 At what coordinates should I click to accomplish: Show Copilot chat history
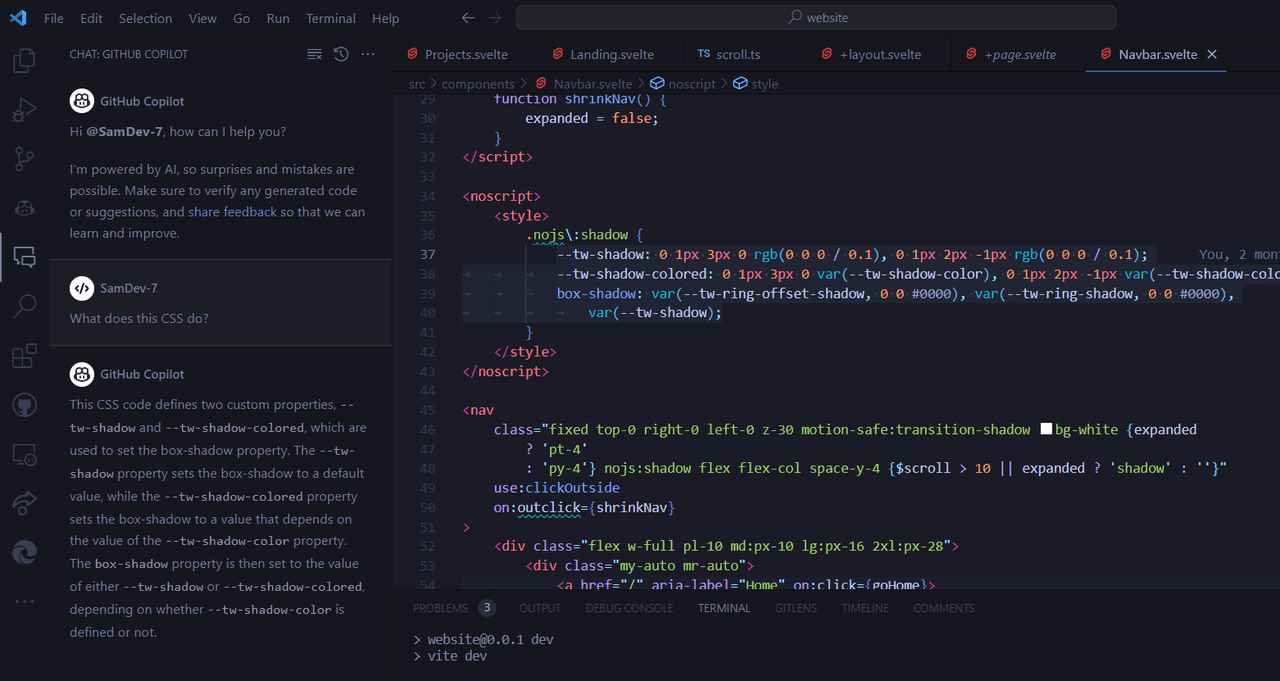coord(341,54)
